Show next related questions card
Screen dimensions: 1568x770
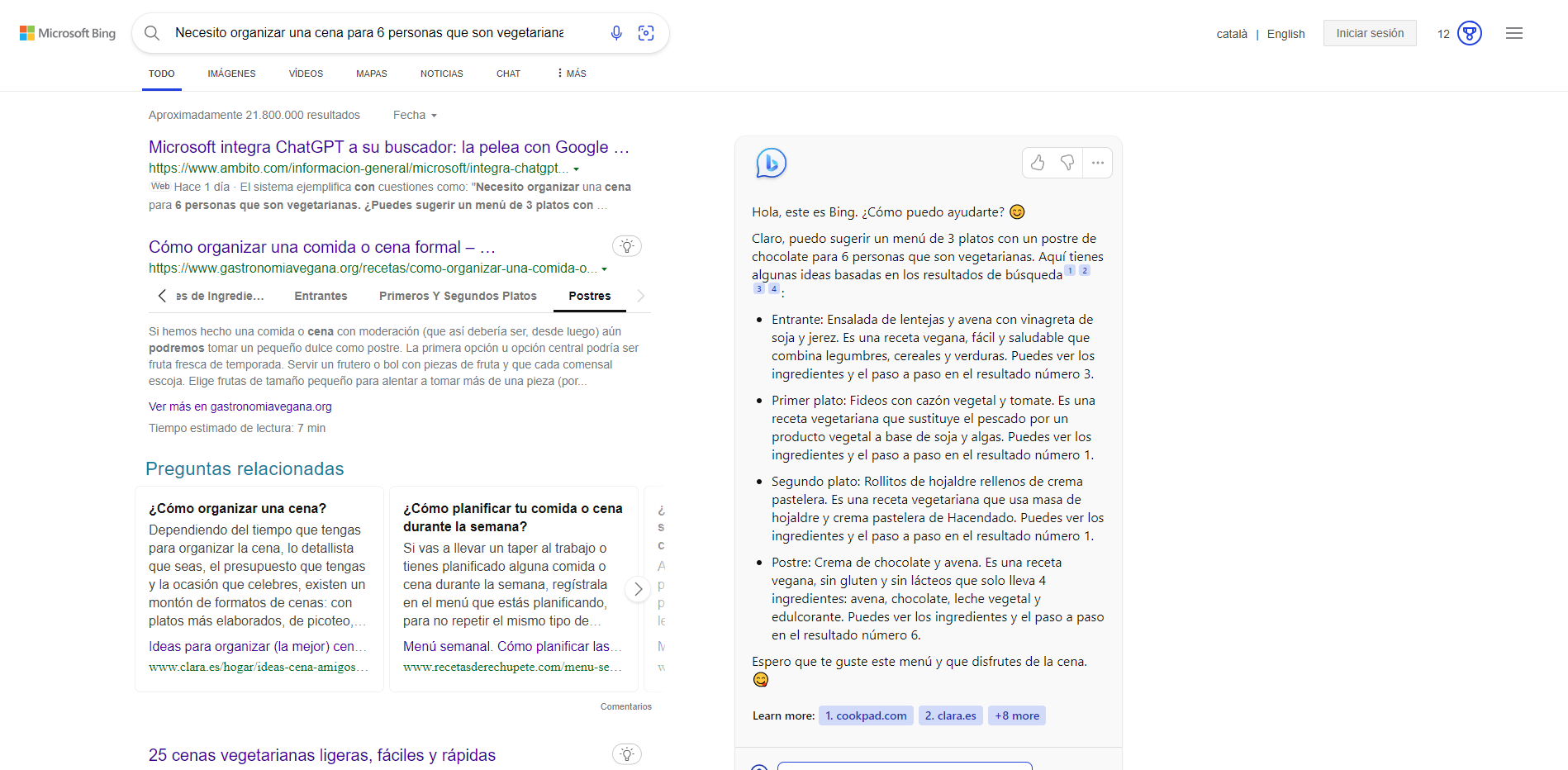638,589
